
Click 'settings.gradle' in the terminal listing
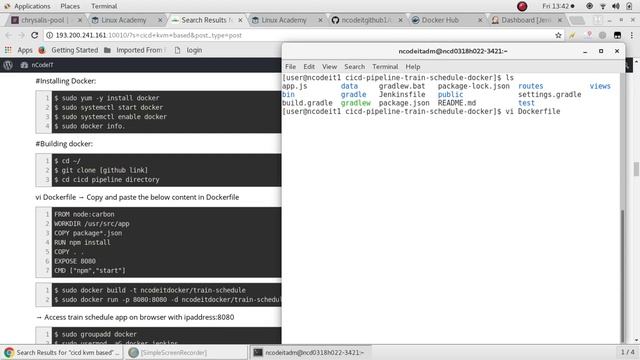tap(549, 94)
